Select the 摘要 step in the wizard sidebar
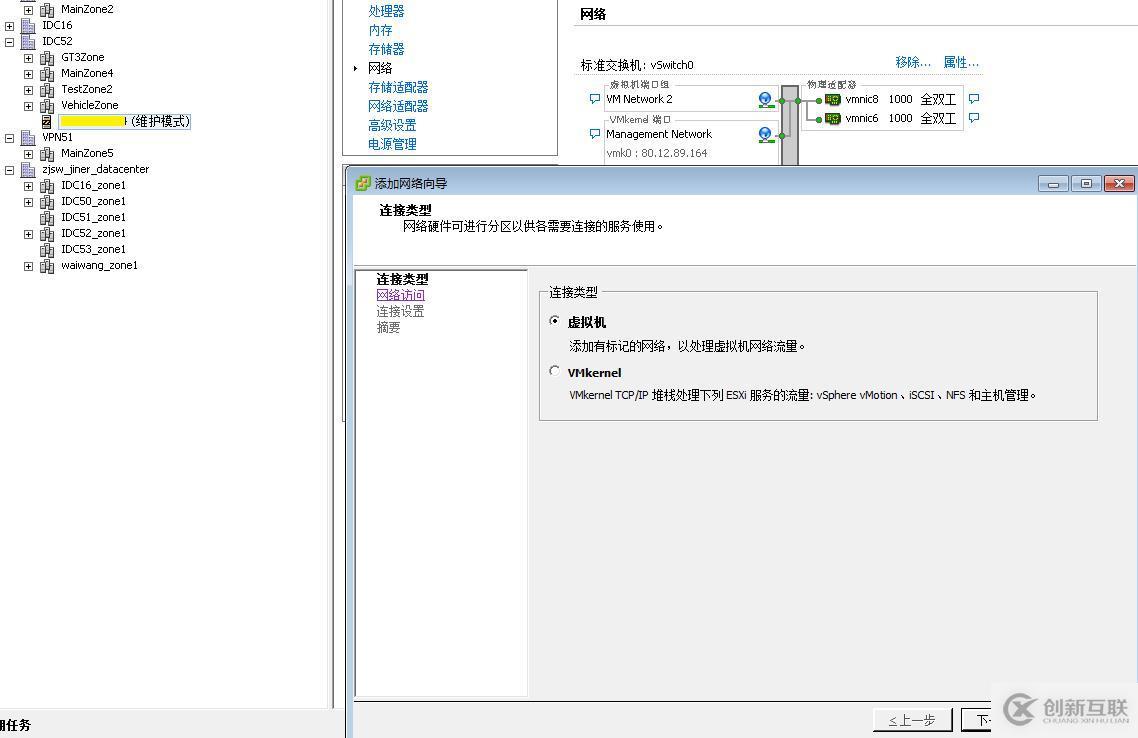The image size is (1138, 738). [x=388, y=327]
